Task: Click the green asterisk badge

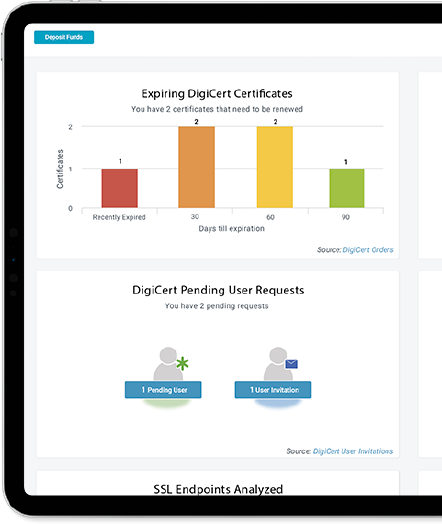Action: point(182,363)
